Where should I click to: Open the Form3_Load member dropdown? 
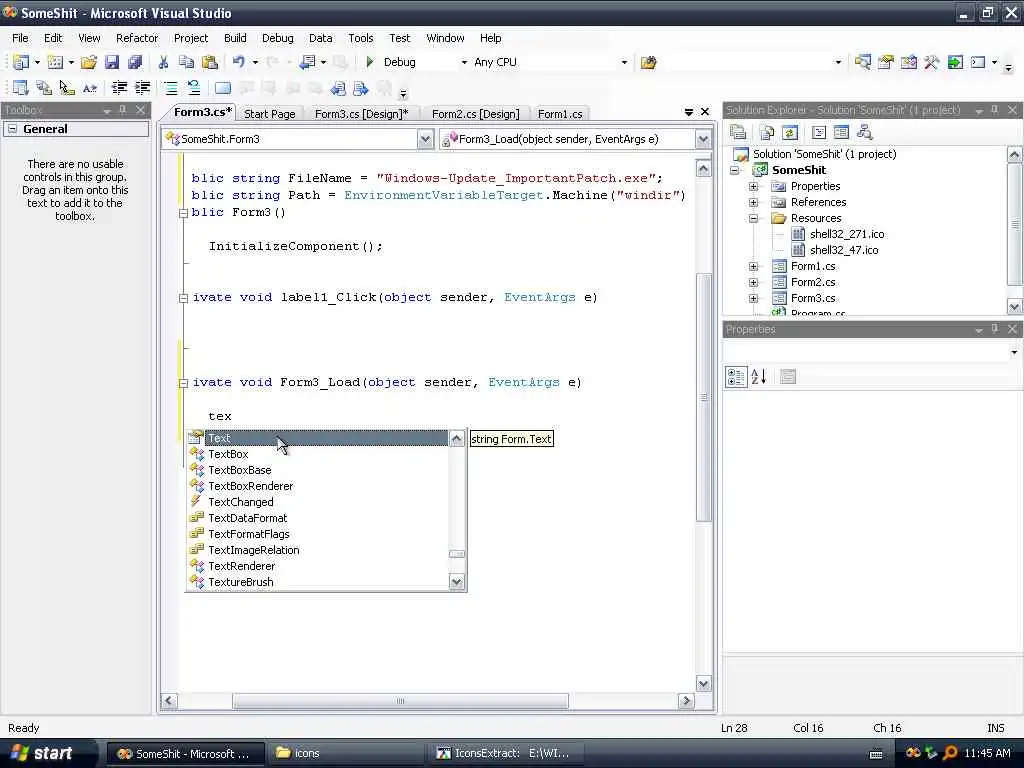coord(703,139)
